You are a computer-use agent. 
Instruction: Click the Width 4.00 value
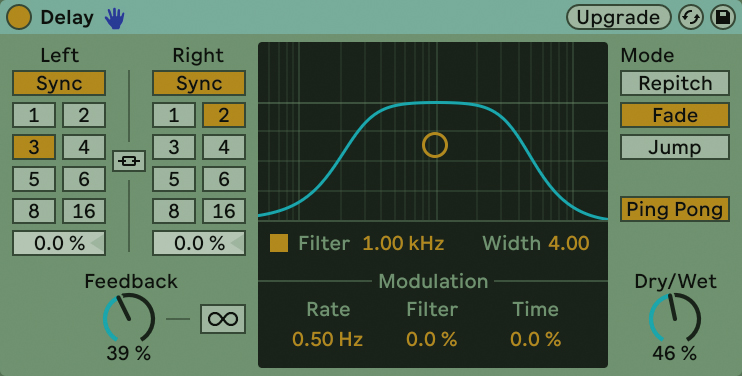569,243
